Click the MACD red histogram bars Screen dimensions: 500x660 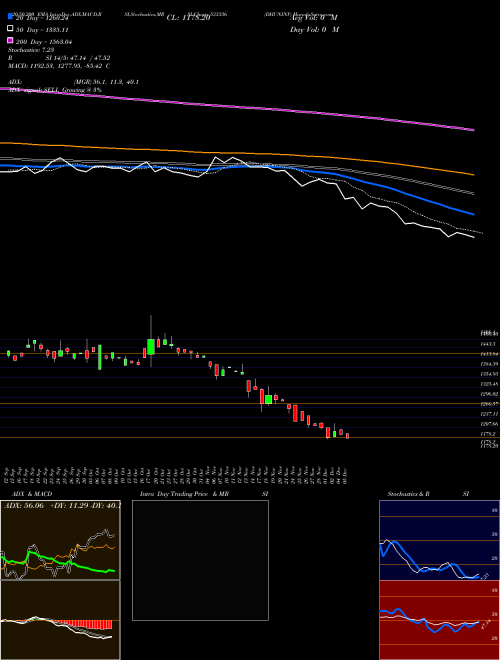85,625
